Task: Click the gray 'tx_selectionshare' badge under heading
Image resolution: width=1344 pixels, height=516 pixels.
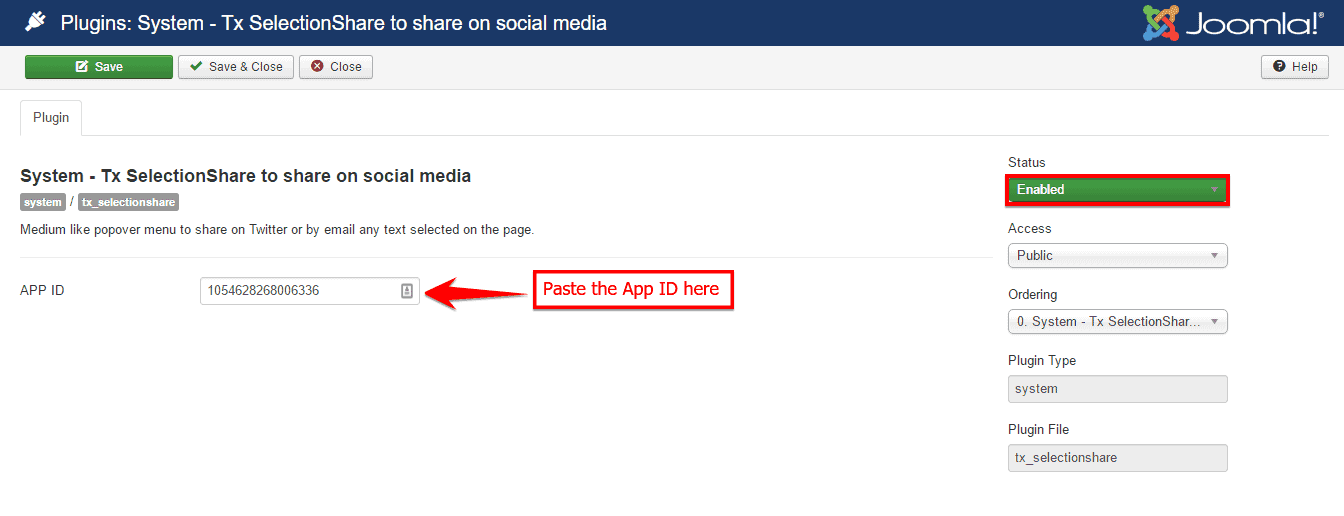Action: tap(128, 203)
